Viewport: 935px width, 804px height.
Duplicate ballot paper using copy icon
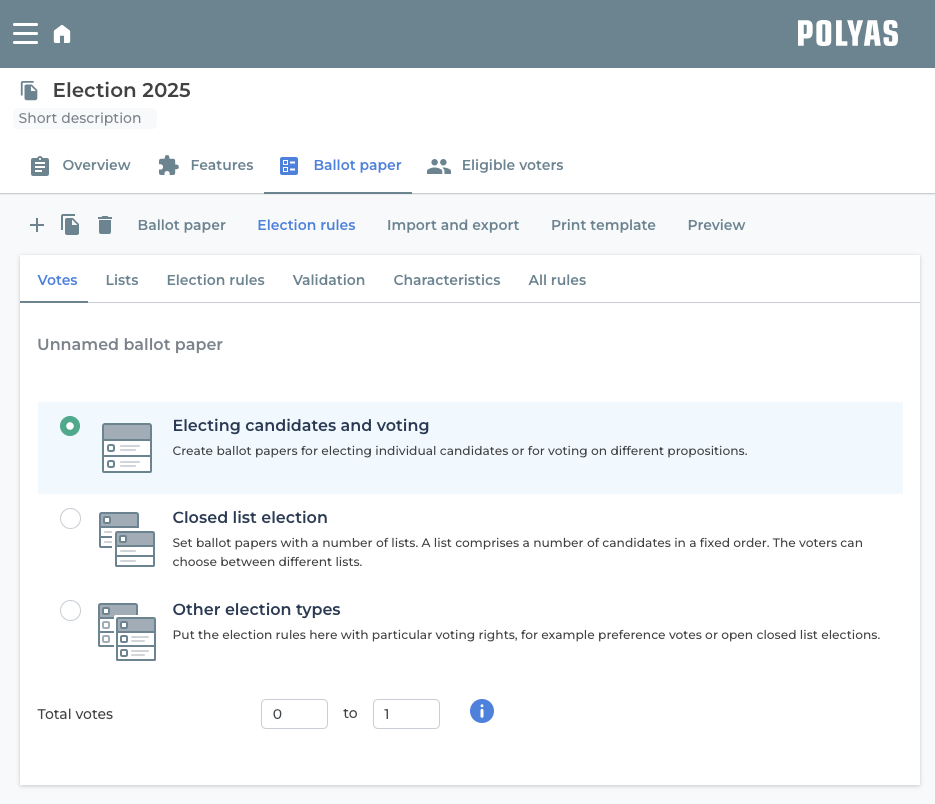(x=70, y=225)
